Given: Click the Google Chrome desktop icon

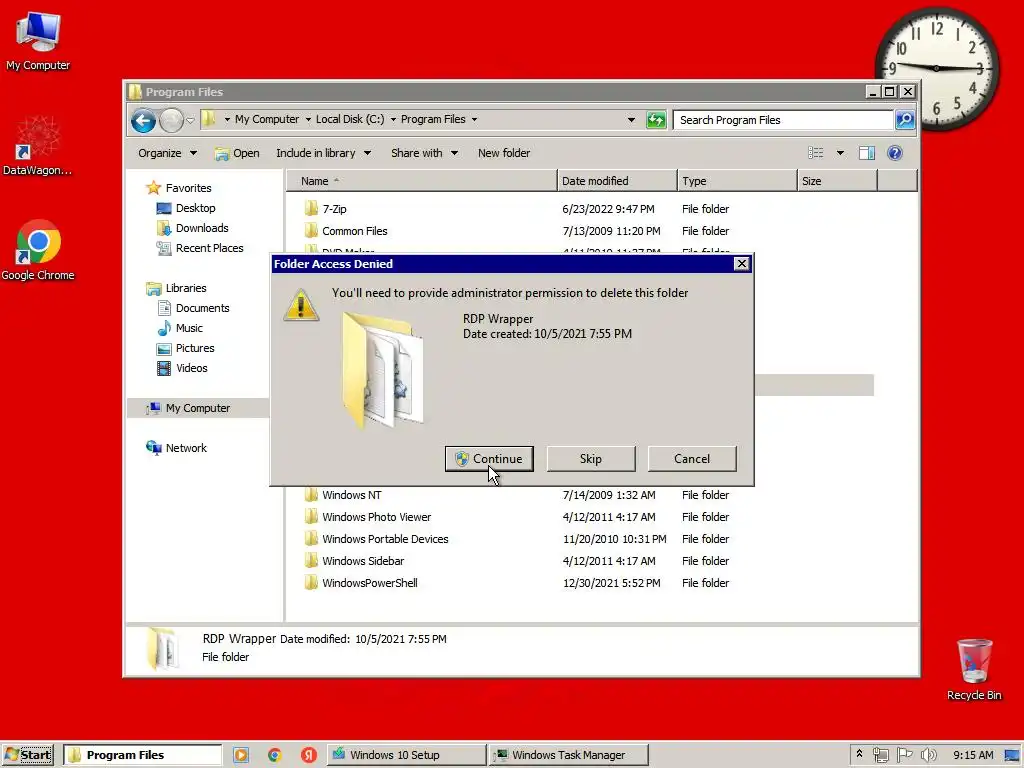Looking at the screenshot, I should pos(38,251).
